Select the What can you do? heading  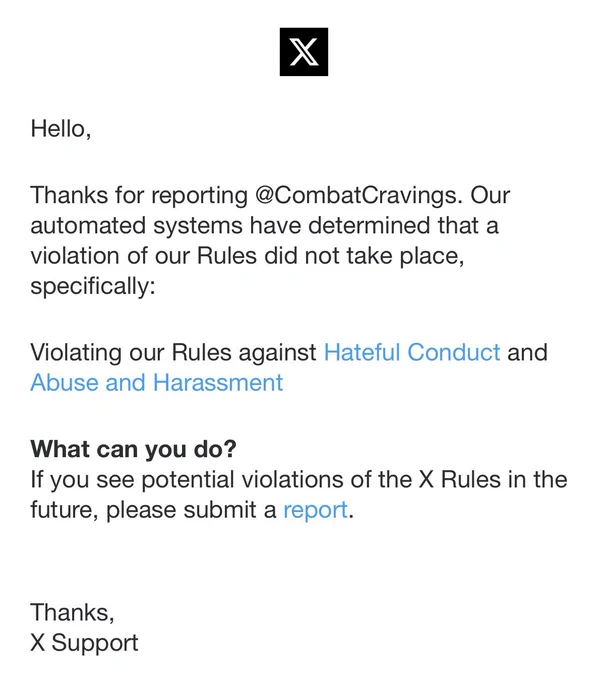[134, 448]
